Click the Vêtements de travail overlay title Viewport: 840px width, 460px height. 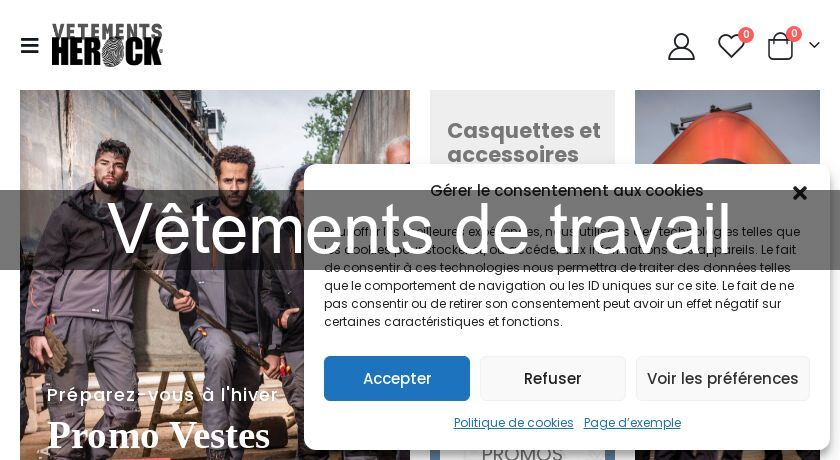(x=419, y=229)
